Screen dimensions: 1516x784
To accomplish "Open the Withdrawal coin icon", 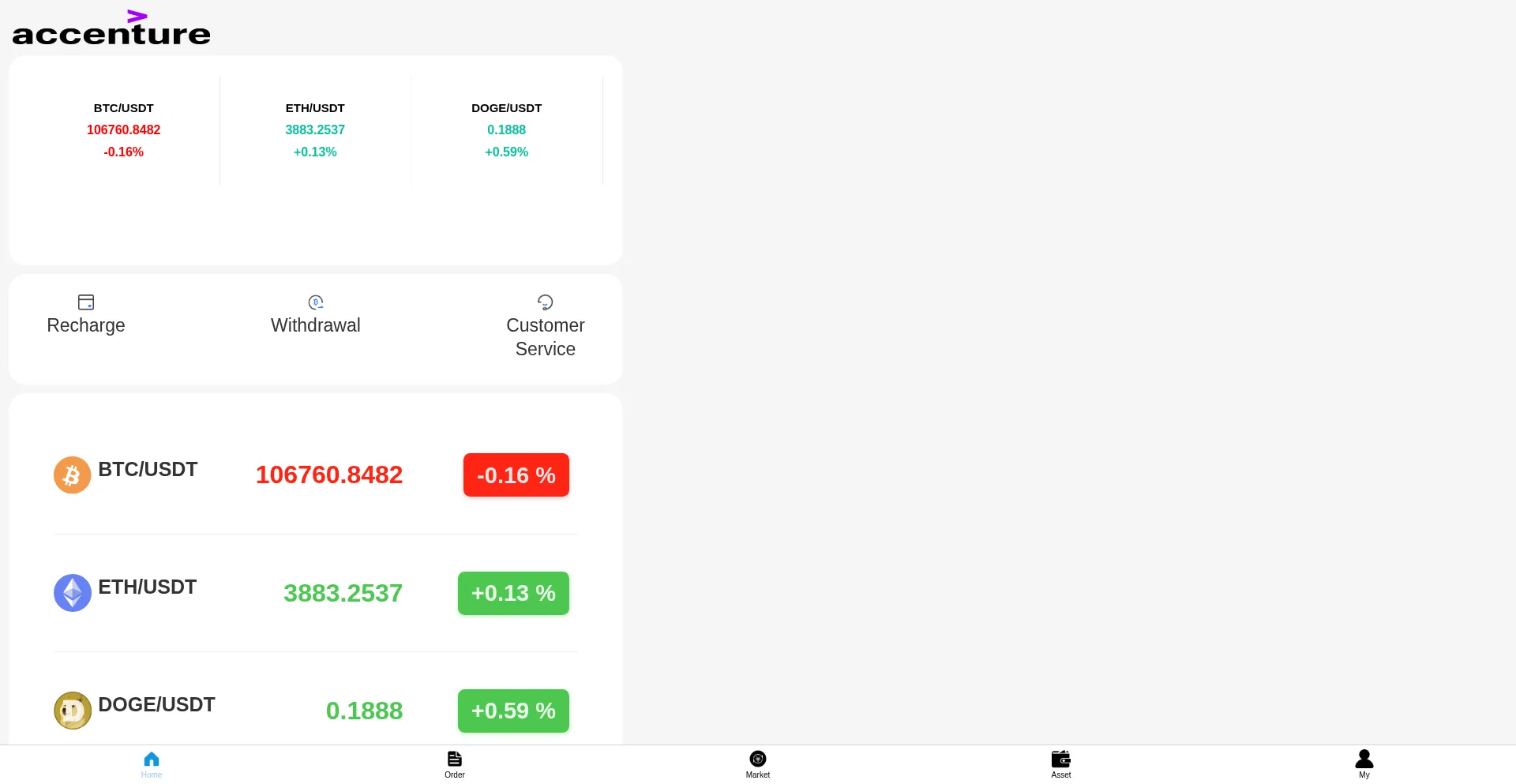I will (316, 302).
